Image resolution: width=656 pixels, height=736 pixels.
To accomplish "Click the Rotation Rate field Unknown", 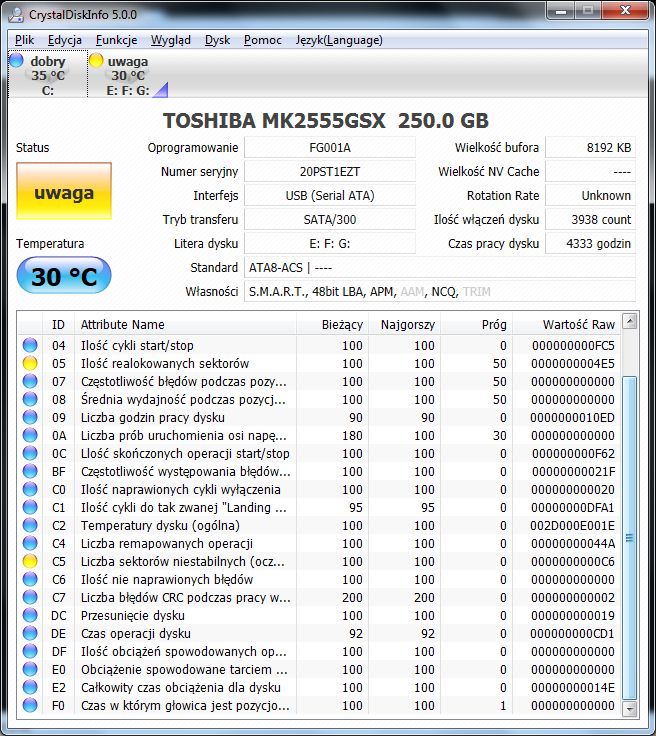I will click(x=590, y=196).
